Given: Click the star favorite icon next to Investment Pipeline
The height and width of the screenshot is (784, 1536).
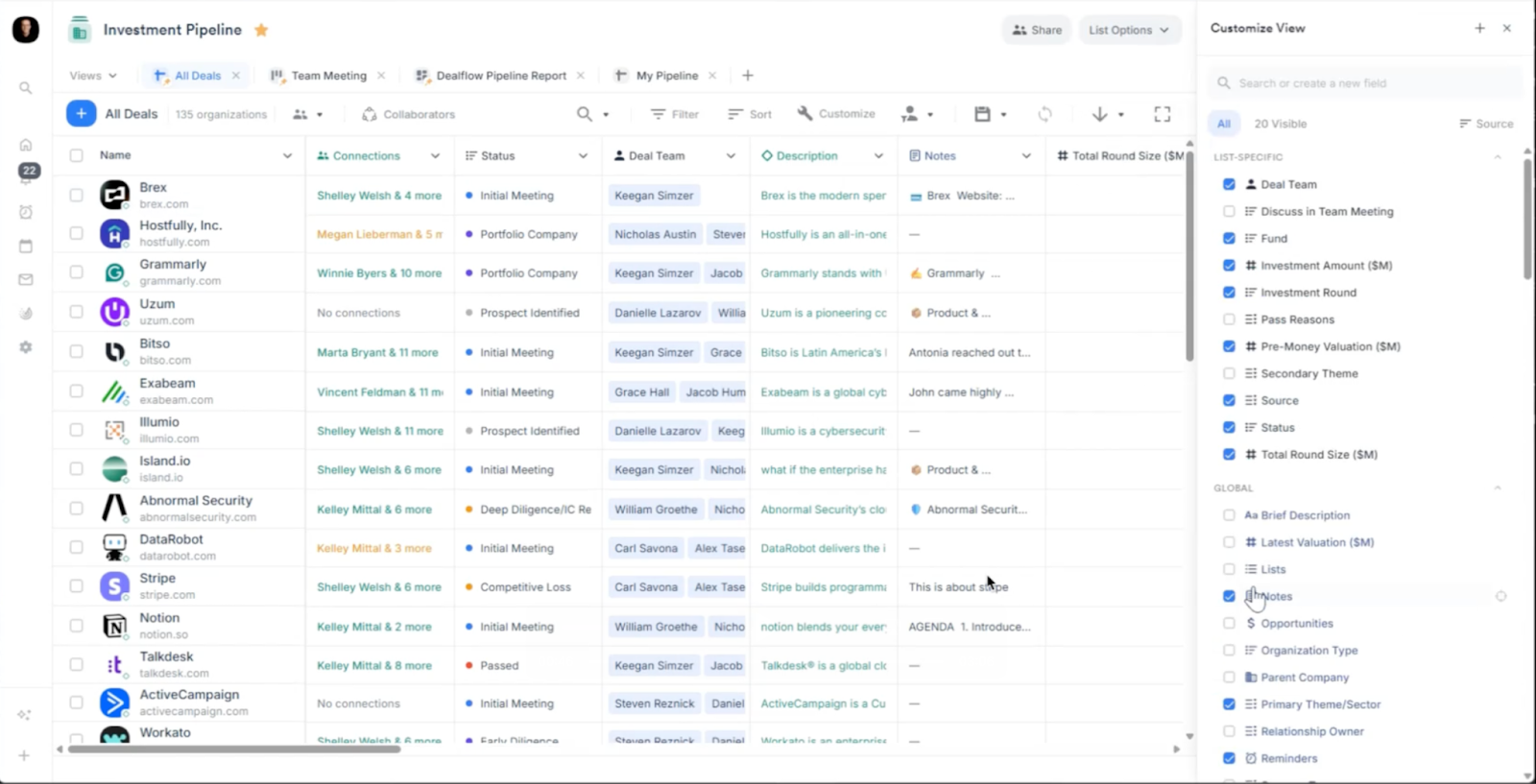Looking at the screenshot, I should click(x=261, y=30).
